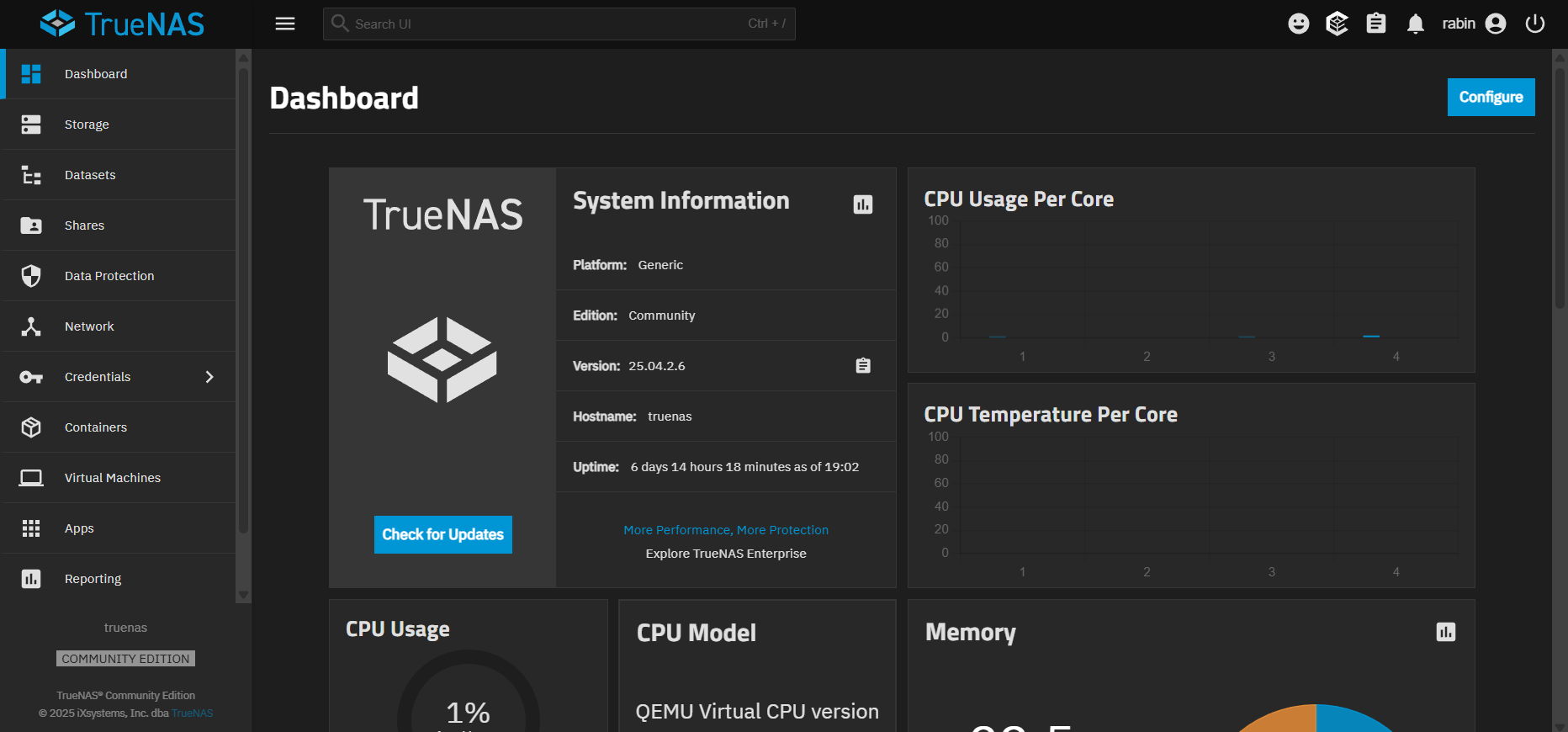Open the Storage menu item
Image resolution: width=1568 pixels, height=732 pixels.
tap(119, 125)
